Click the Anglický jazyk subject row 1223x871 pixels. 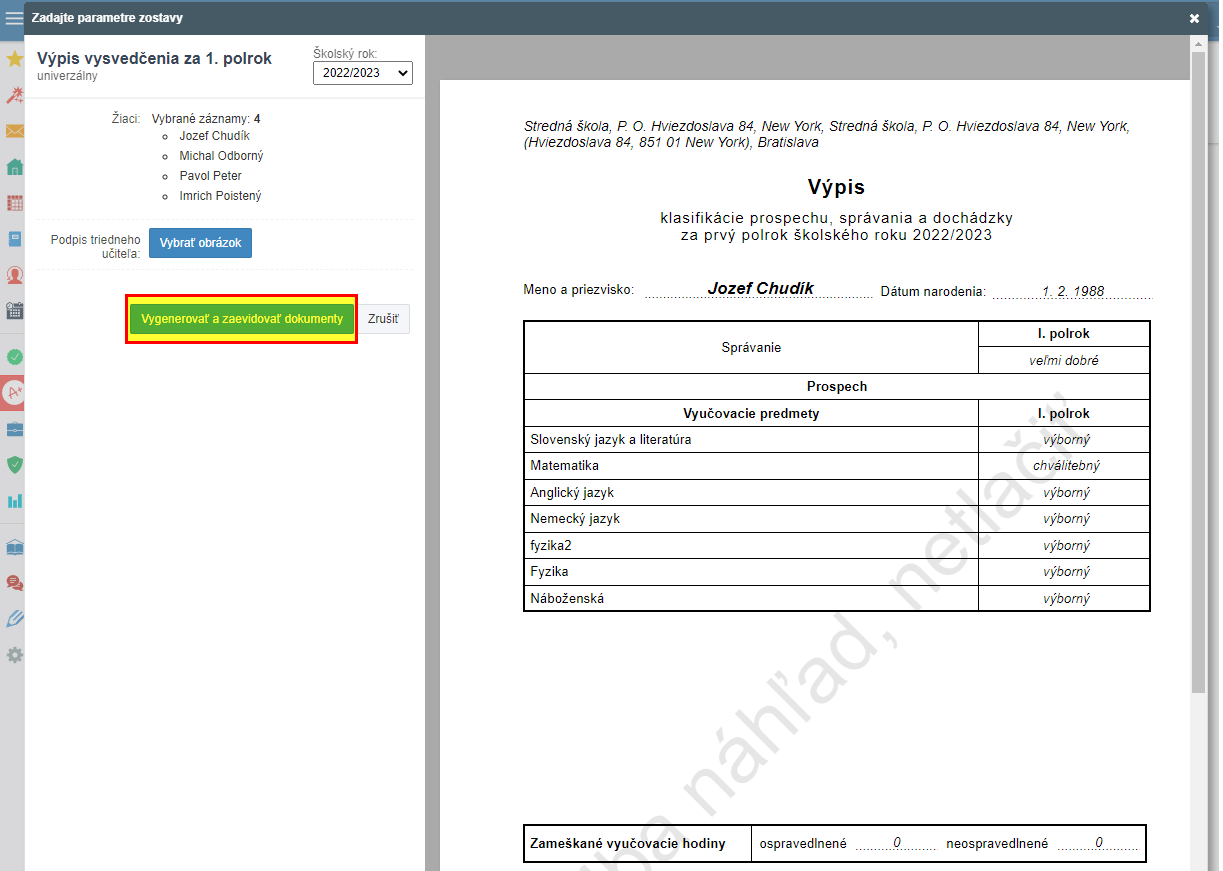(837, 493)
